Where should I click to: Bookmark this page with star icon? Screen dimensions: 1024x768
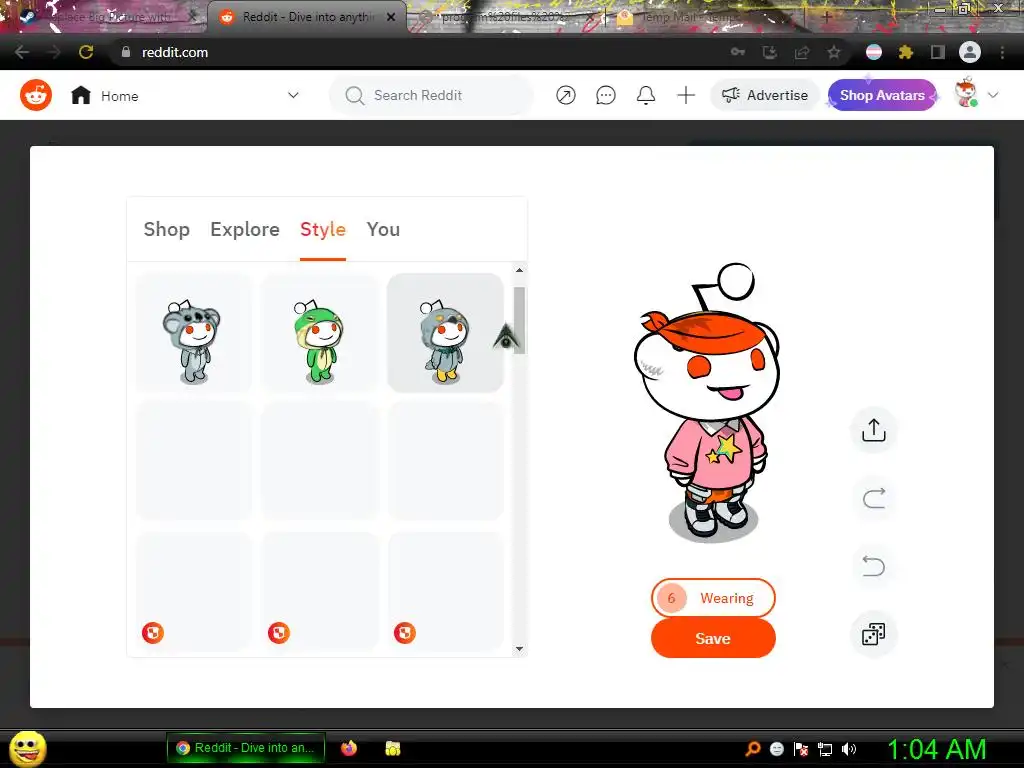click(834, 52)
